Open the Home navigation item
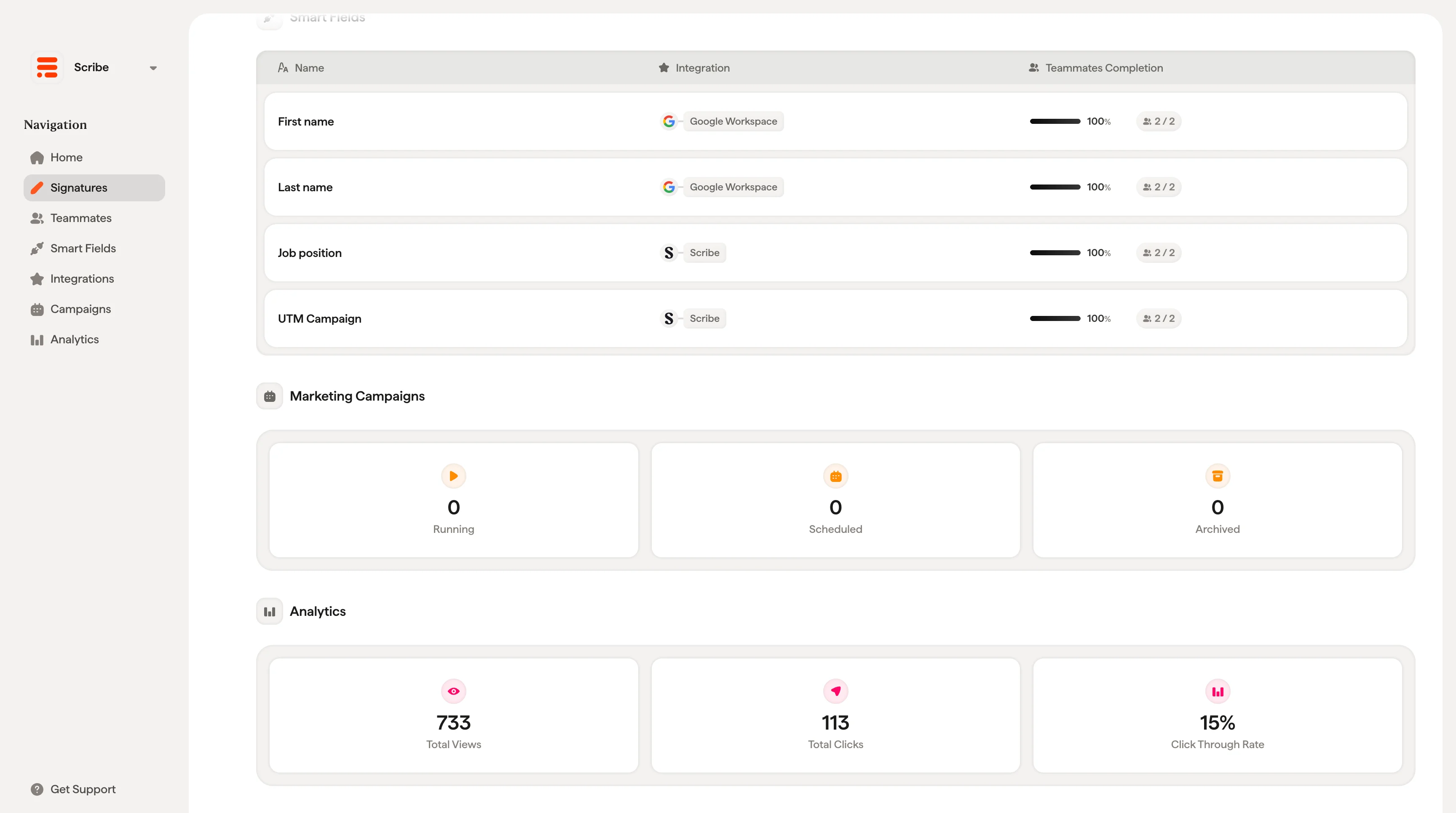This screenshot has height=813, width=1456. click(94, 158)
